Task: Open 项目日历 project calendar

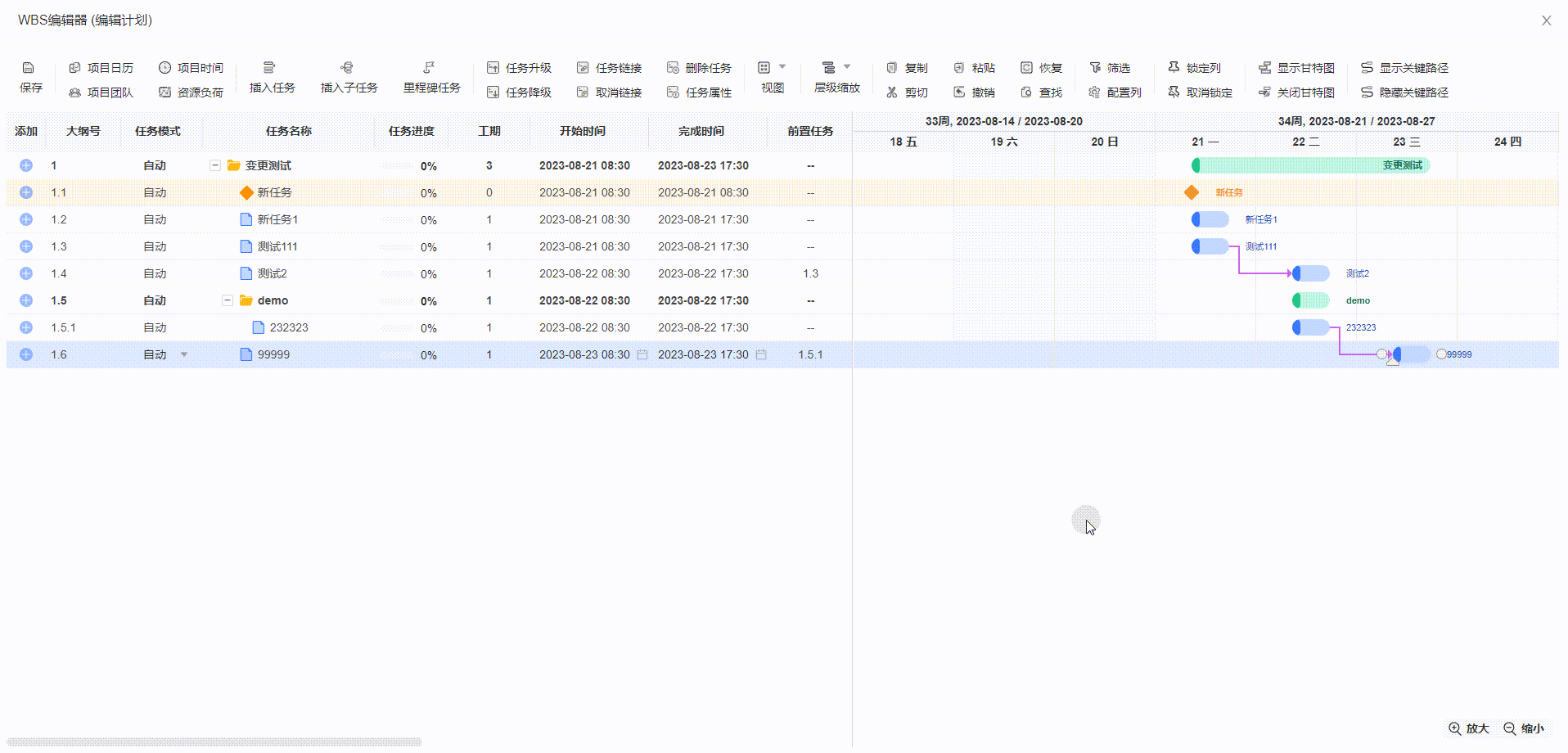Action: pos(101,68)
